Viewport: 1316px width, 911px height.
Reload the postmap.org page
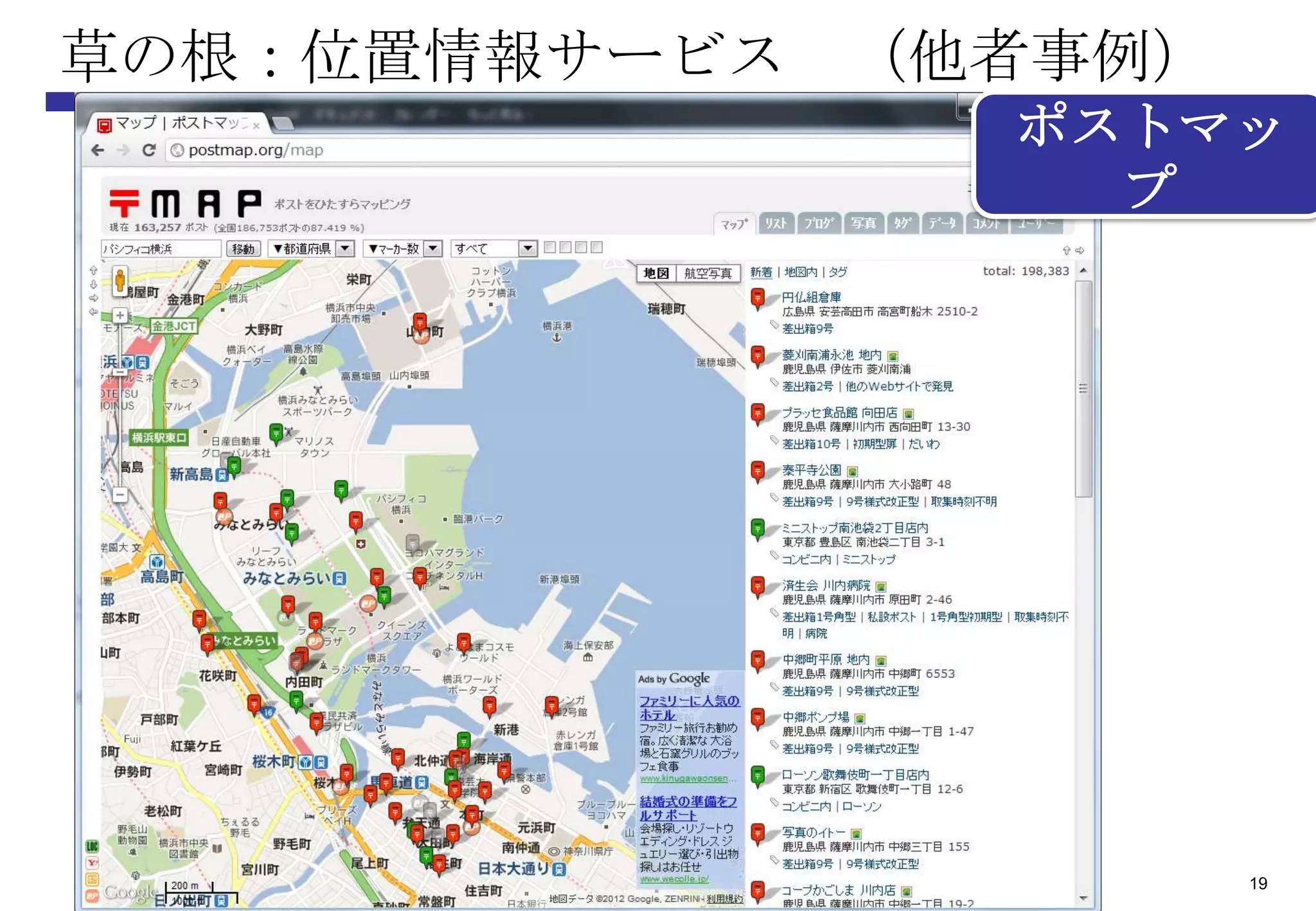tap(149, 150)
